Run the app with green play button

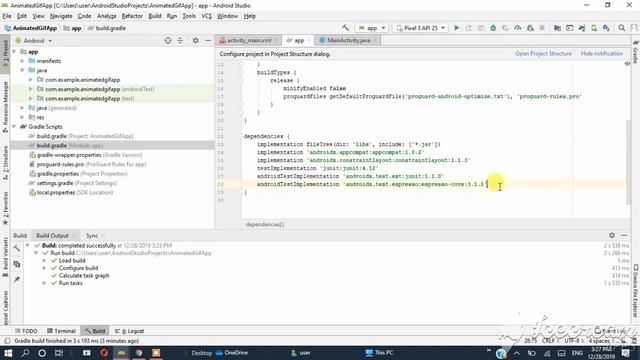457,28
